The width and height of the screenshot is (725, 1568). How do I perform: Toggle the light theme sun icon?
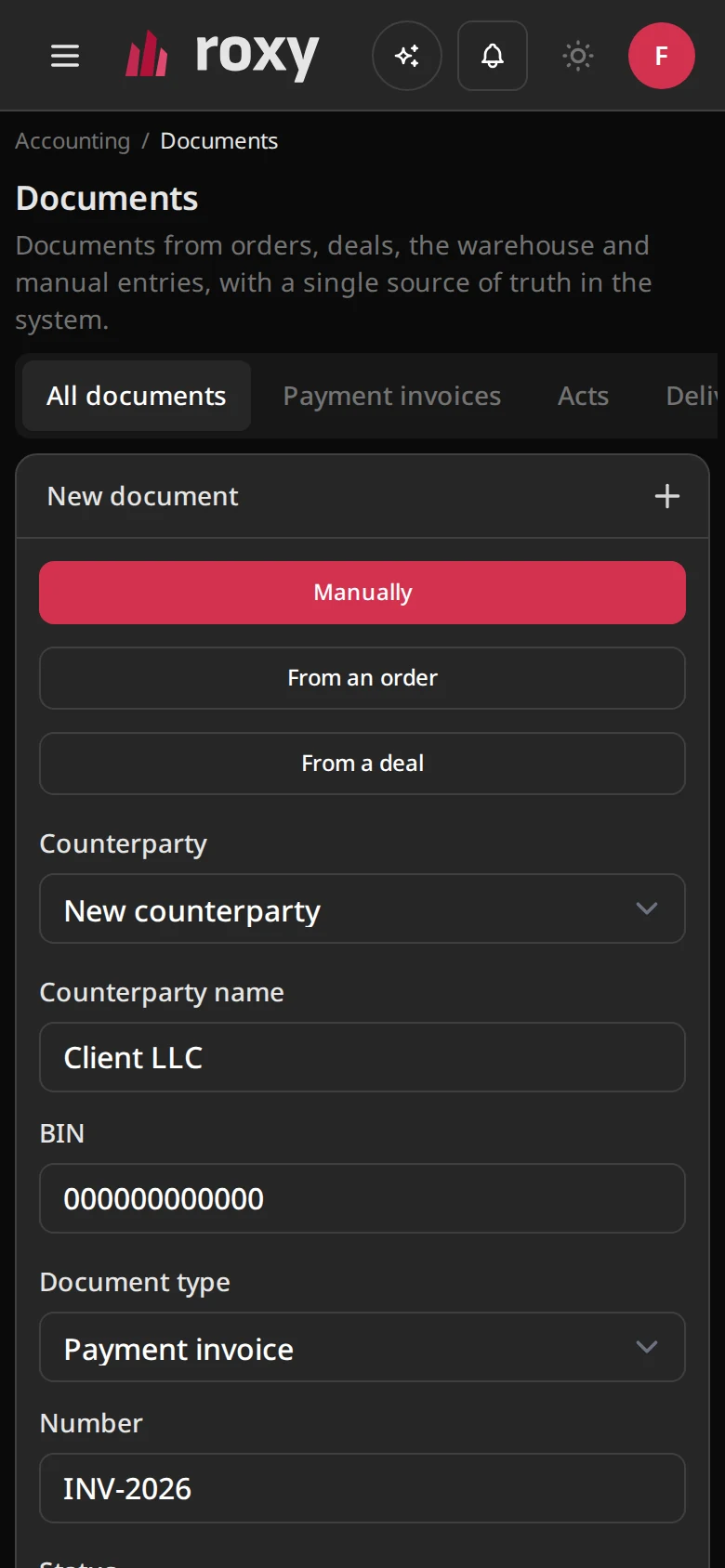[578, 57]
